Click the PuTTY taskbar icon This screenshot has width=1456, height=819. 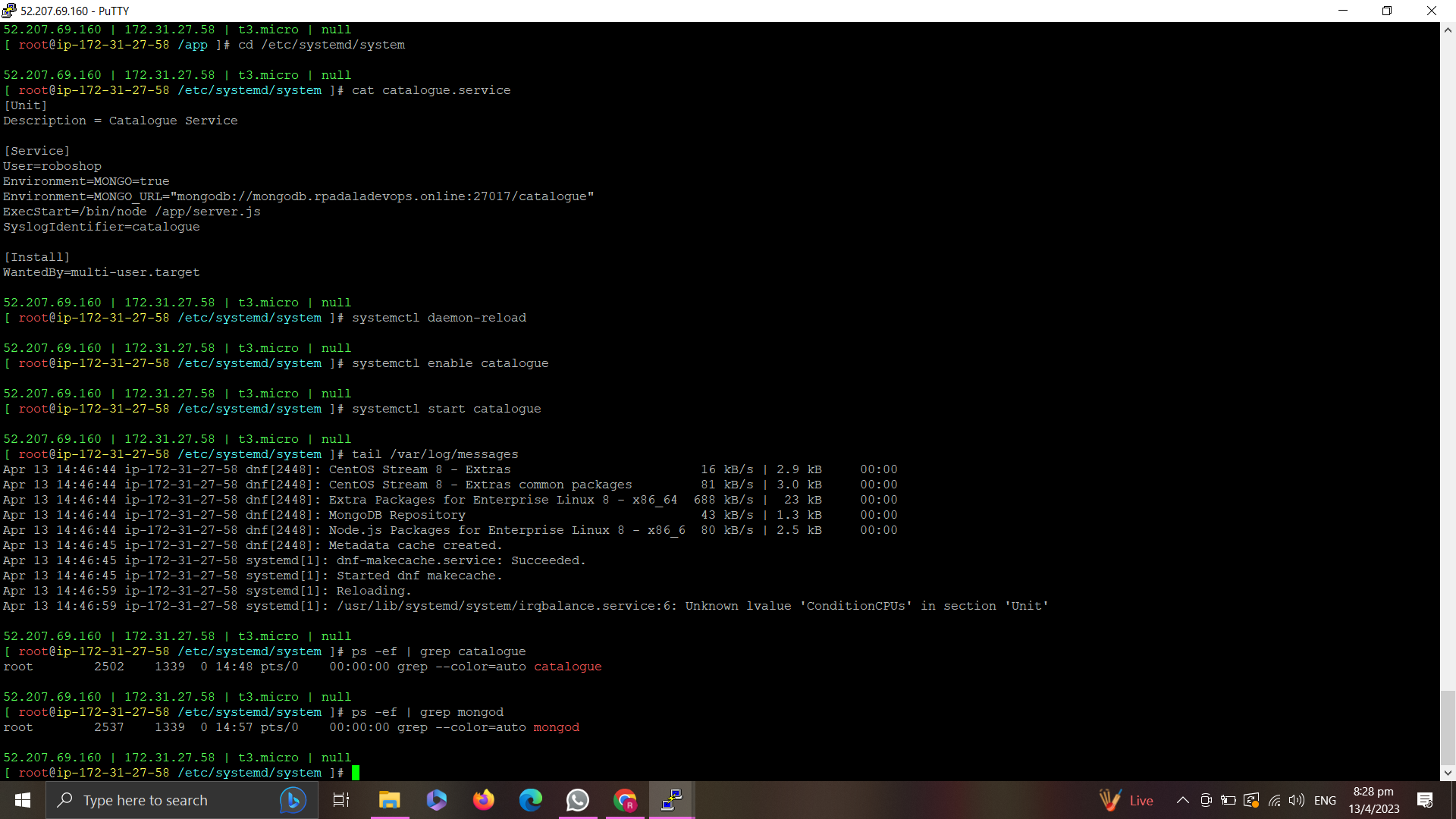click(x=672, y=800)
